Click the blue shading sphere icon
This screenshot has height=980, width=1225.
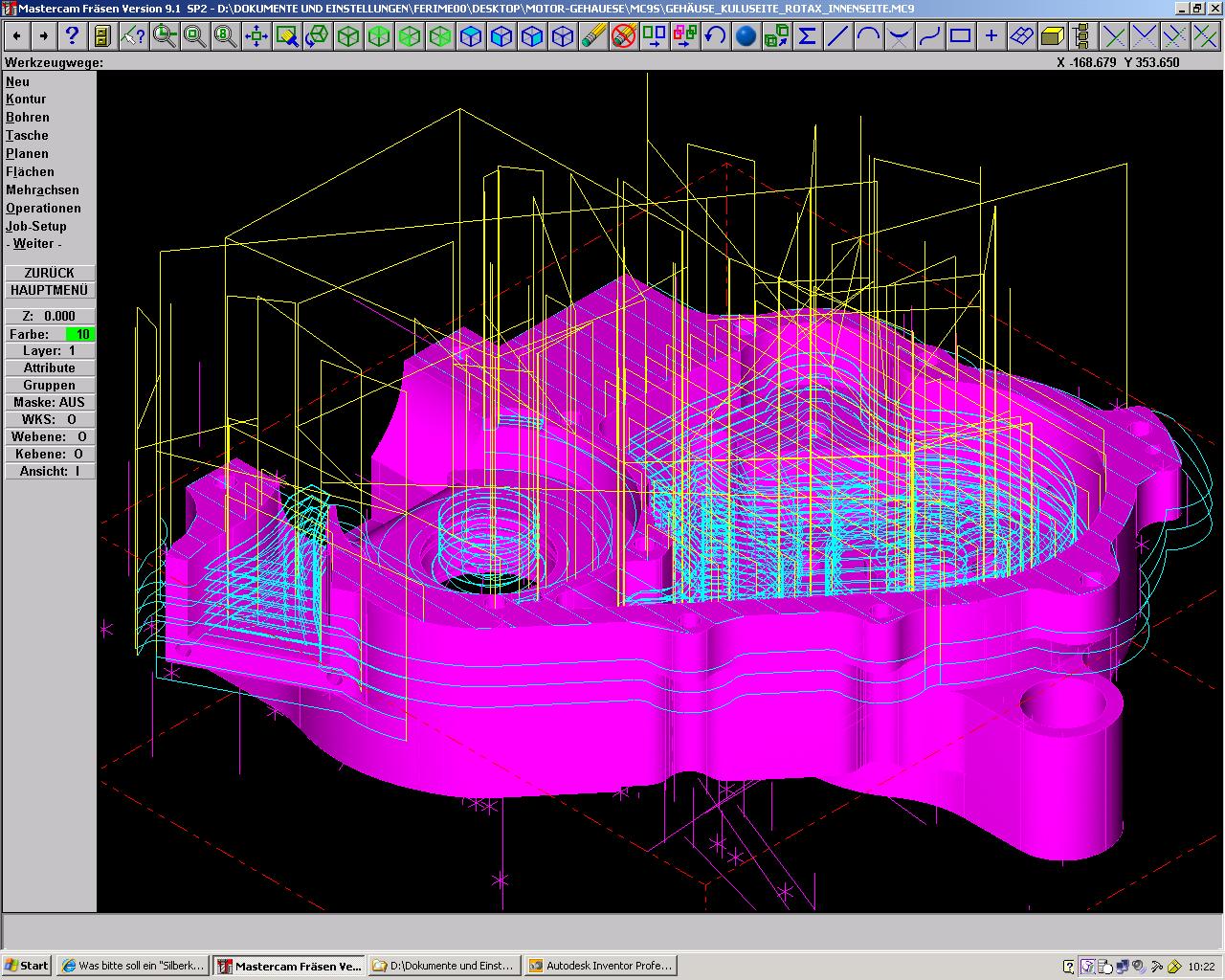746,36
